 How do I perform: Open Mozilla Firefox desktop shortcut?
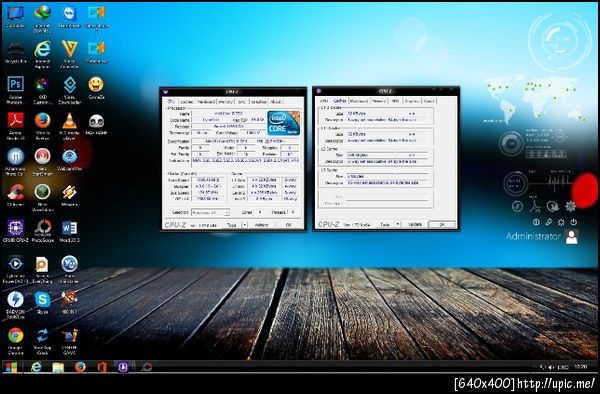point(42,126)
